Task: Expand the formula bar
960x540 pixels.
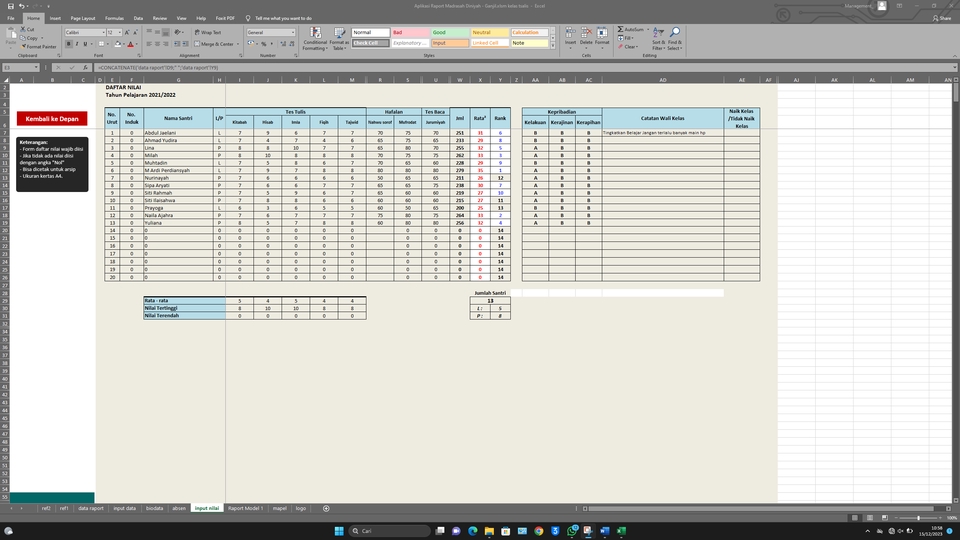Action: click(954, 68)
